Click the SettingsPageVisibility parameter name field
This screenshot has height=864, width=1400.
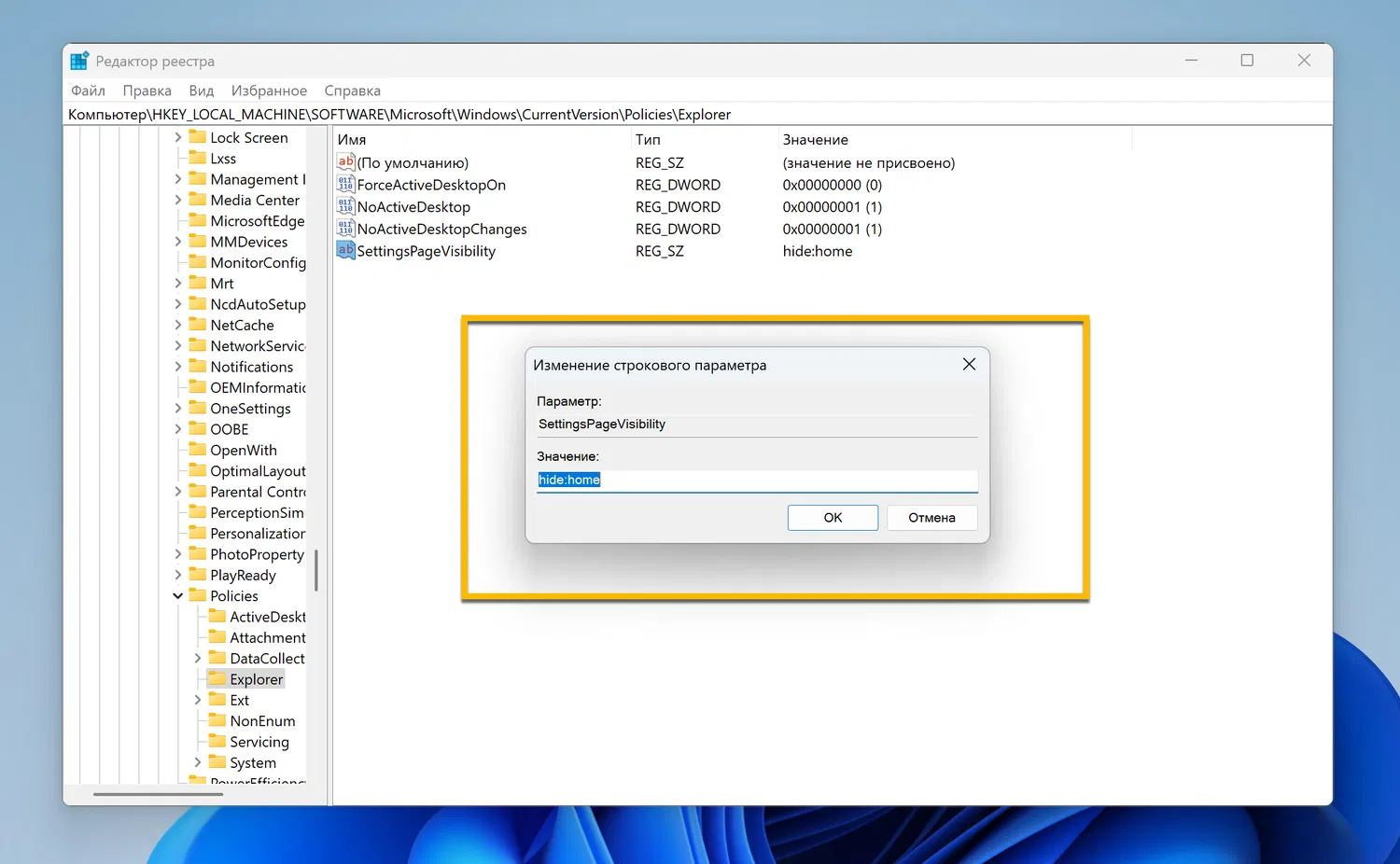point(757,425)
